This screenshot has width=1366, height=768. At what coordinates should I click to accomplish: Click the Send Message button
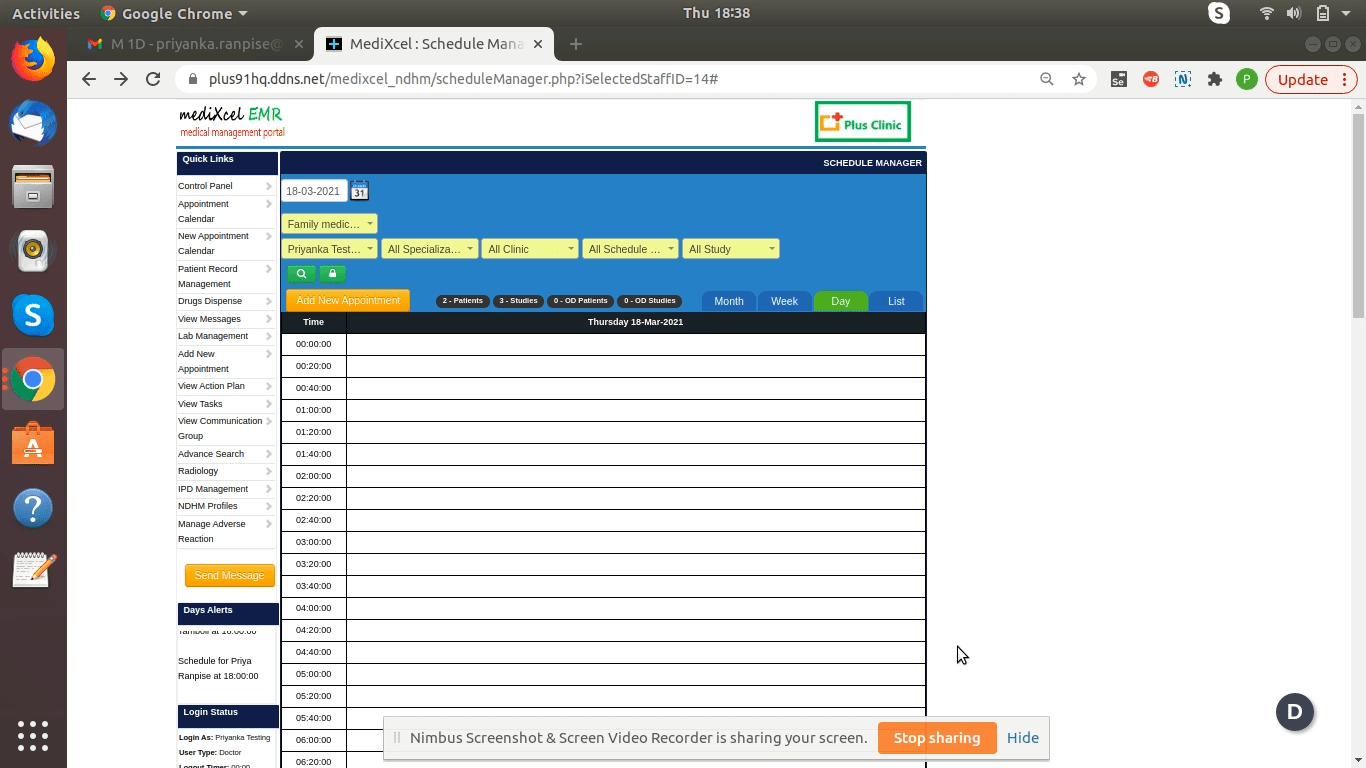(229, 575)
